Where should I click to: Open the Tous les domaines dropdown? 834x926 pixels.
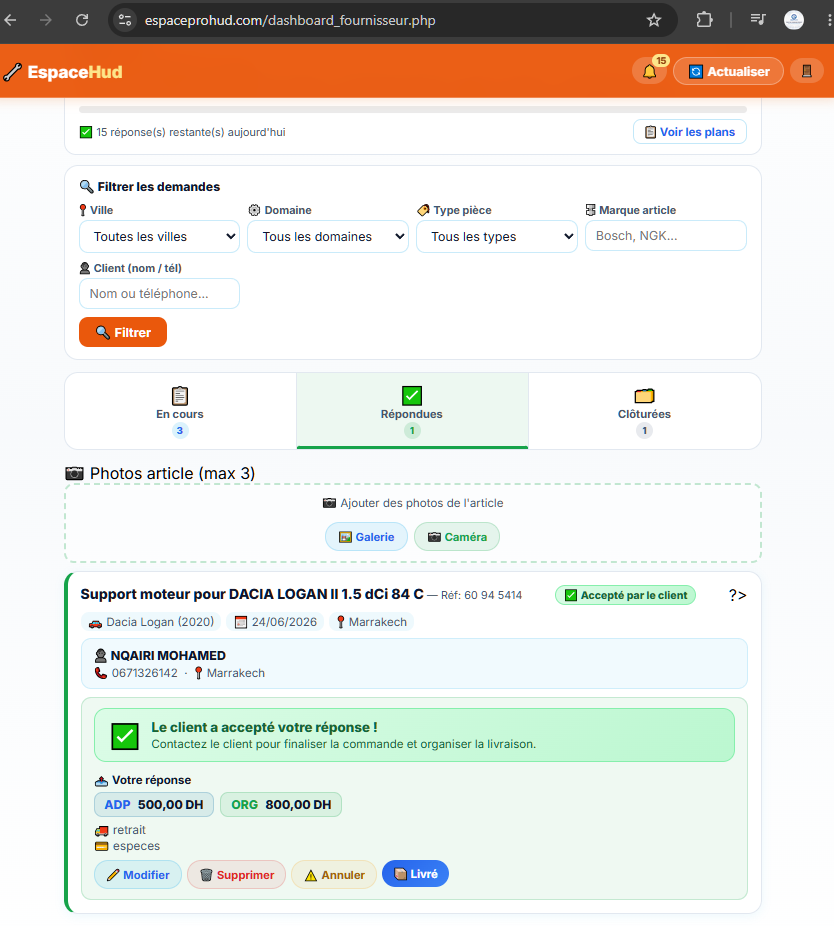[x=328, y=237]
